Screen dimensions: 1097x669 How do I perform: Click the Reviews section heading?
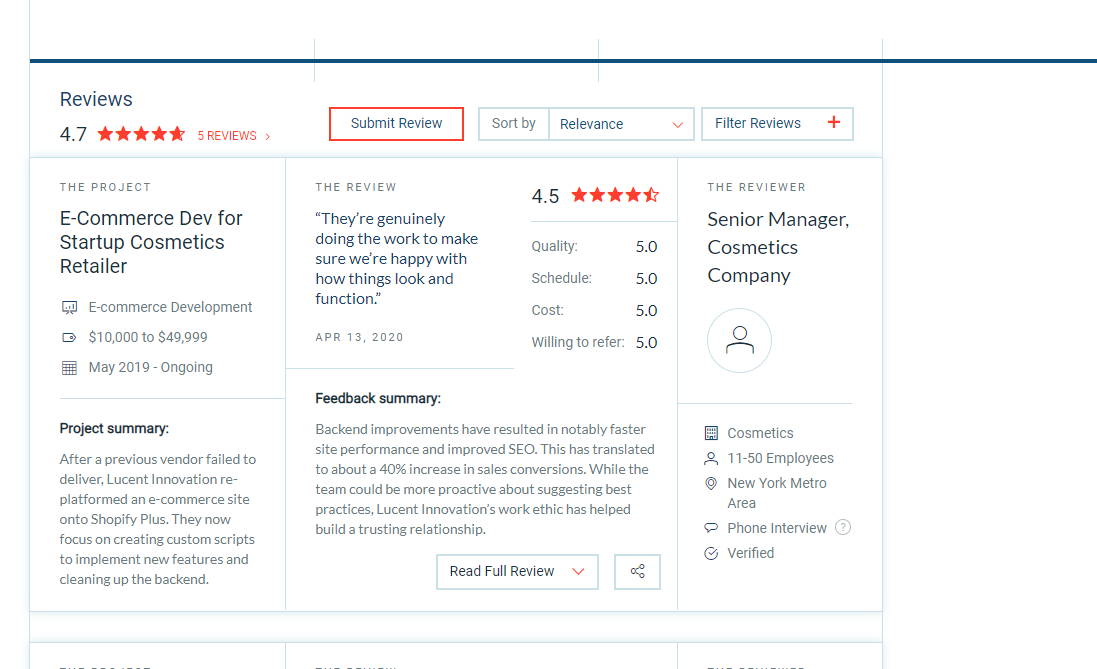[96, 99]
